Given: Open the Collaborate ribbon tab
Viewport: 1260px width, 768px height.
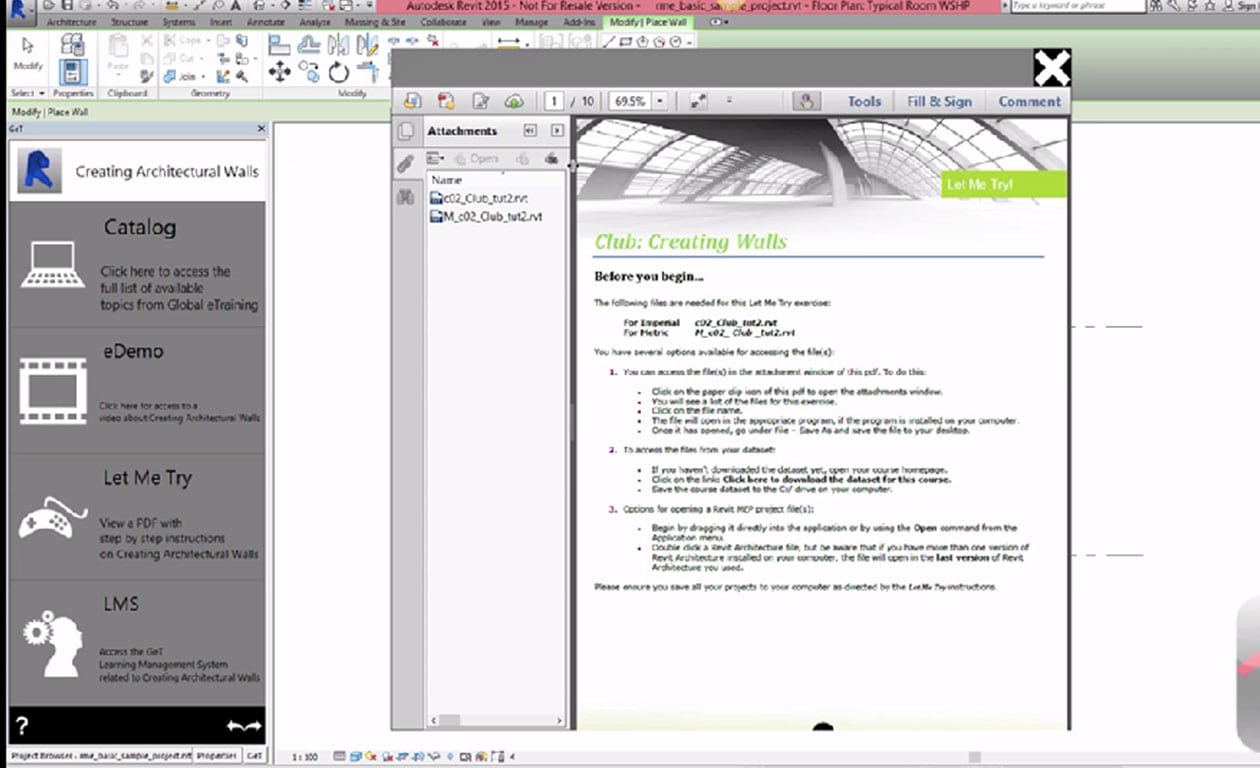Looking at the screenshot, I should (443, 21).
